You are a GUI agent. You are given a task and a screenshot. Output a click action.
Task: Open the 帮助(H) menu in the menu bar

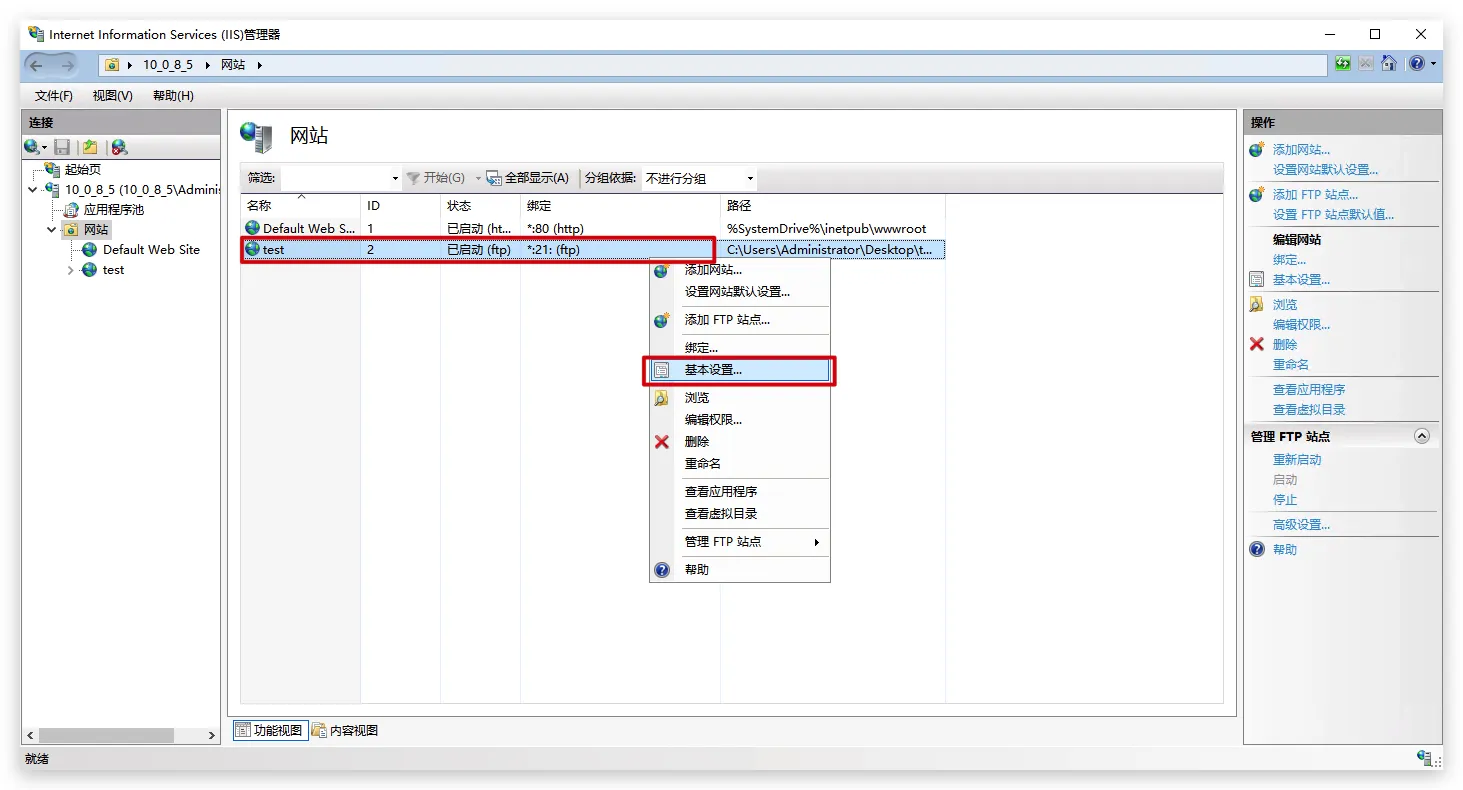click(173, 96)
